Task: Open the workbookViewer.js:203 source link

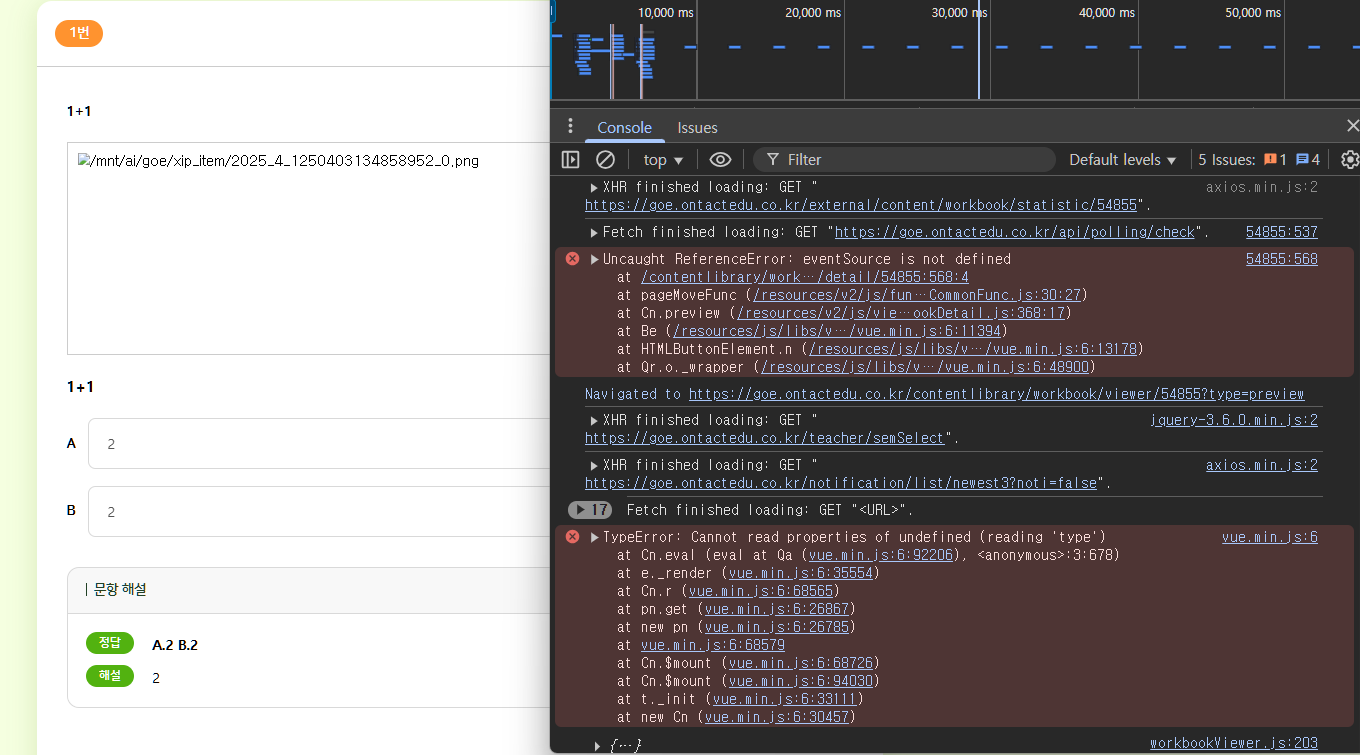Action: pos(1233,743)
